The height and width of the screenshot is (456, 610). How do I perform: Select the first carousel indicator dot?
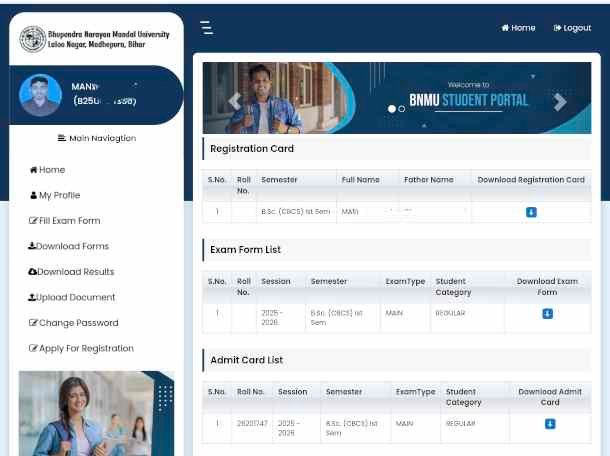coord(392,109)
